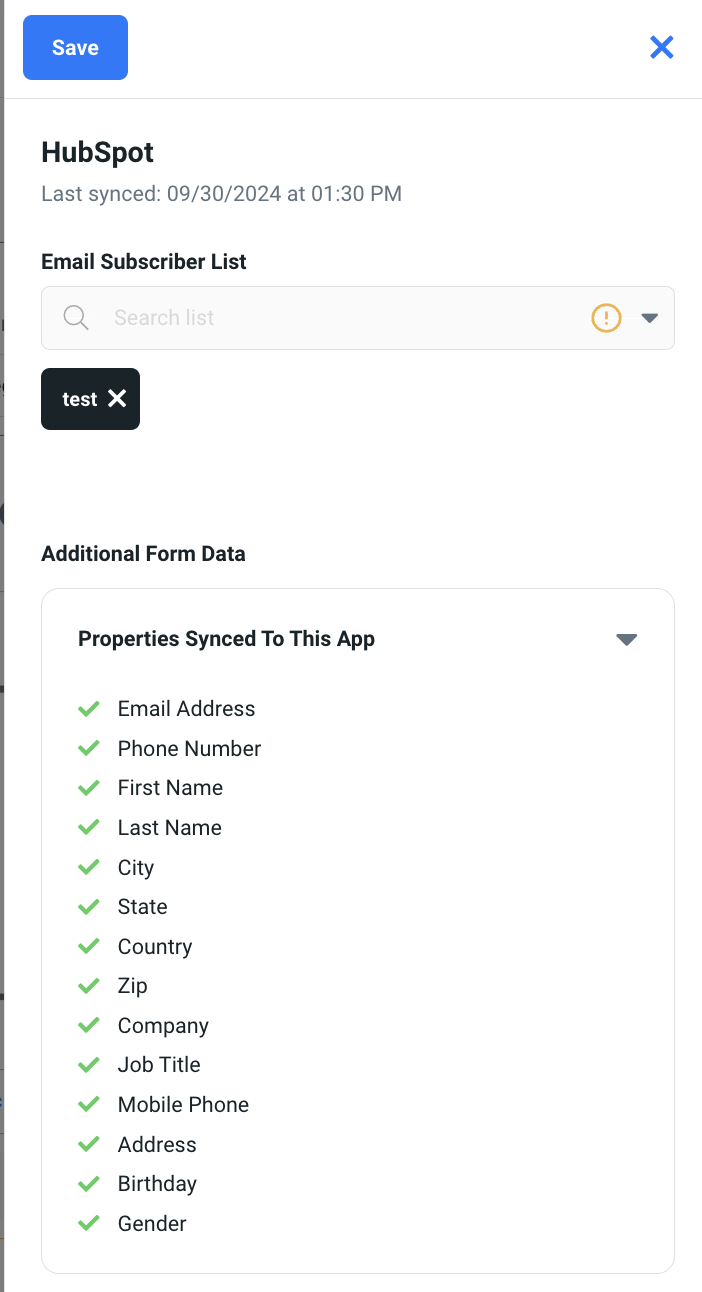Click the Phone Number green checkmark
Screen dimensions: 702x1292
pos(89,748)
